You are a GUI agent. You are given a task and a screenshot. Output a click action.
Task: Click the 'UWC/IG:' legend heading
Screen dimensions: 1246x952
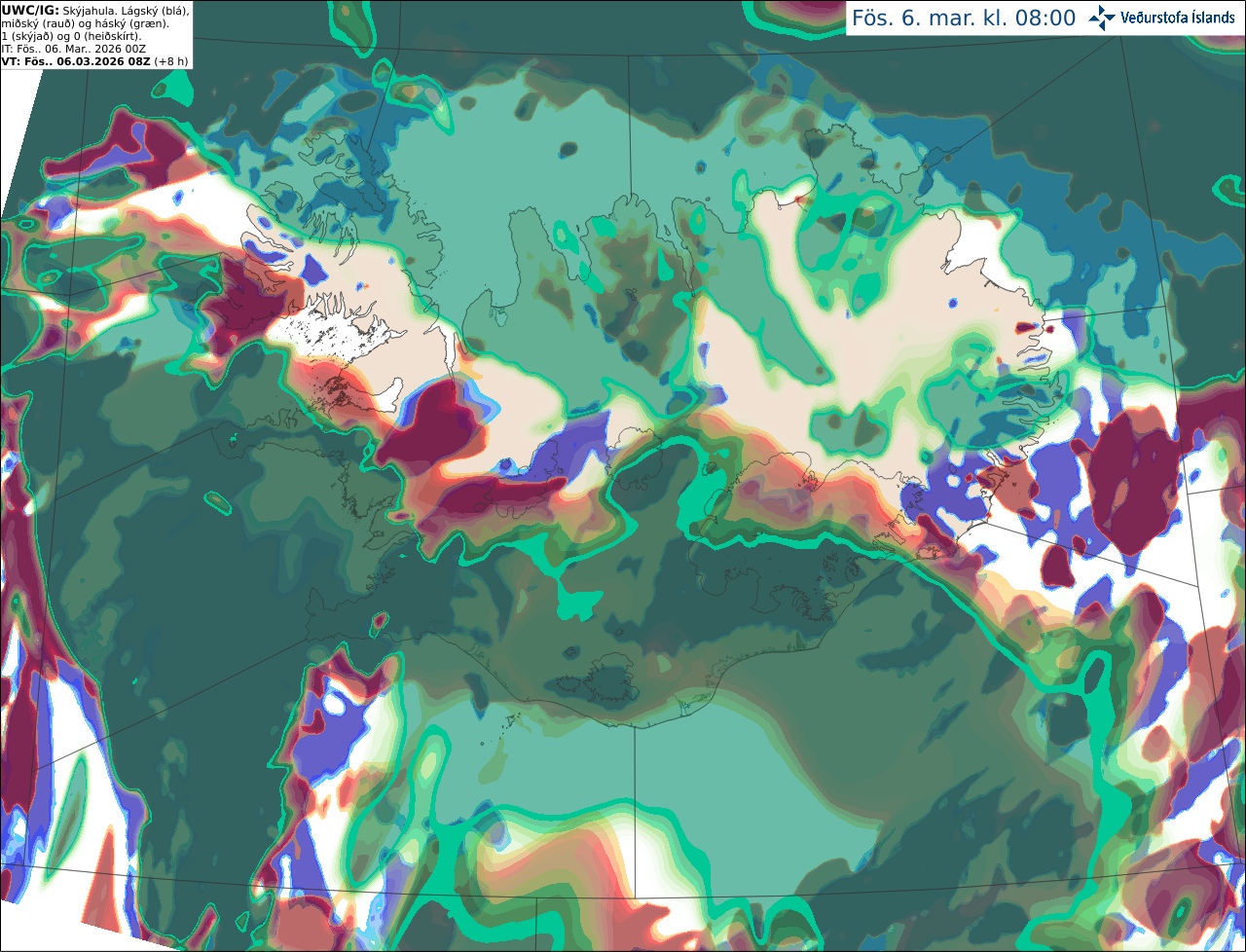point(30,10)
